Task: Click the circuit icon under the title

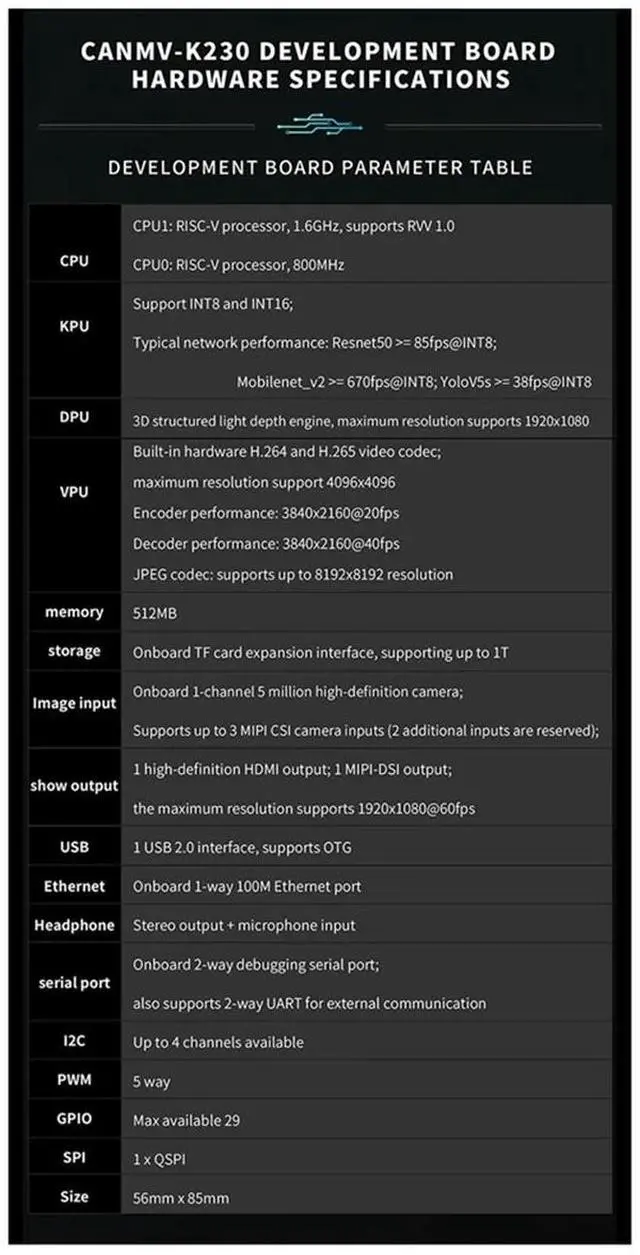Action: tap(320, 125)
